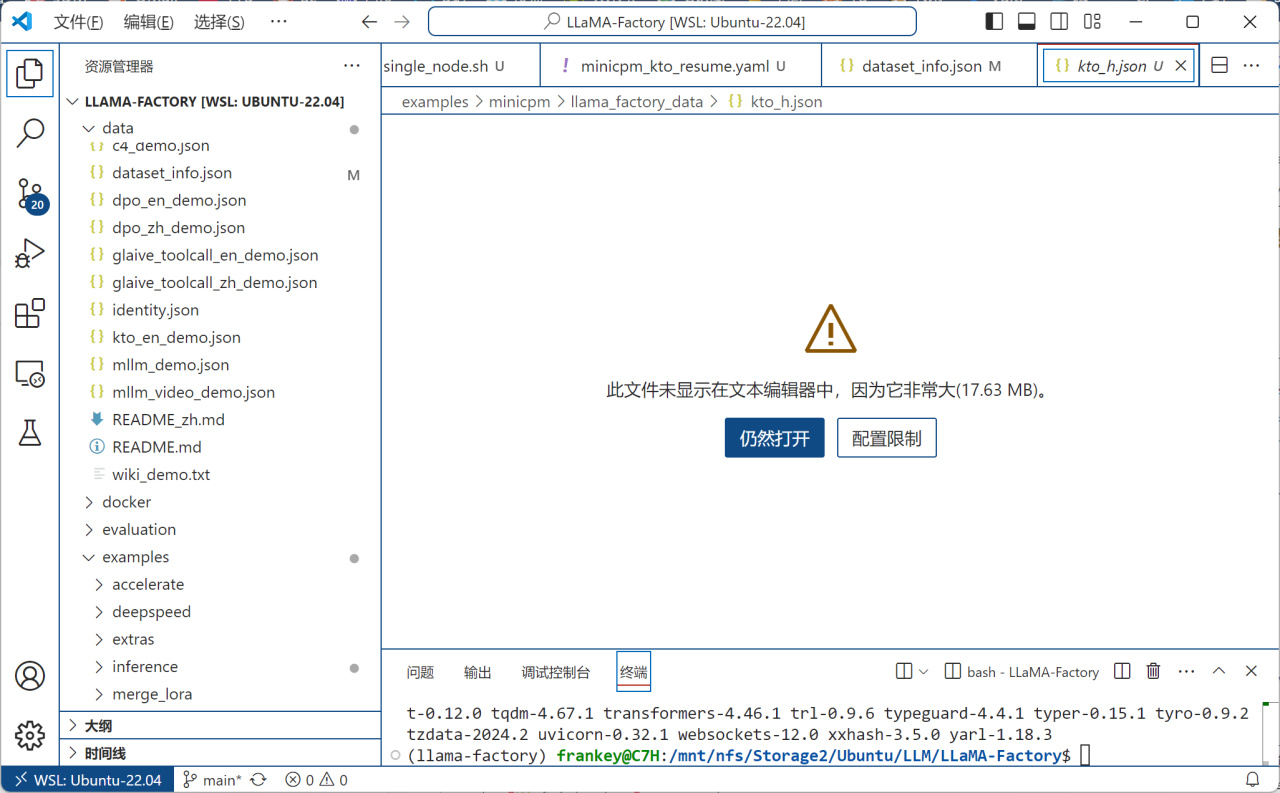Open the Manage gear menu
The image size is (1280, 793).
click(30, 735)
